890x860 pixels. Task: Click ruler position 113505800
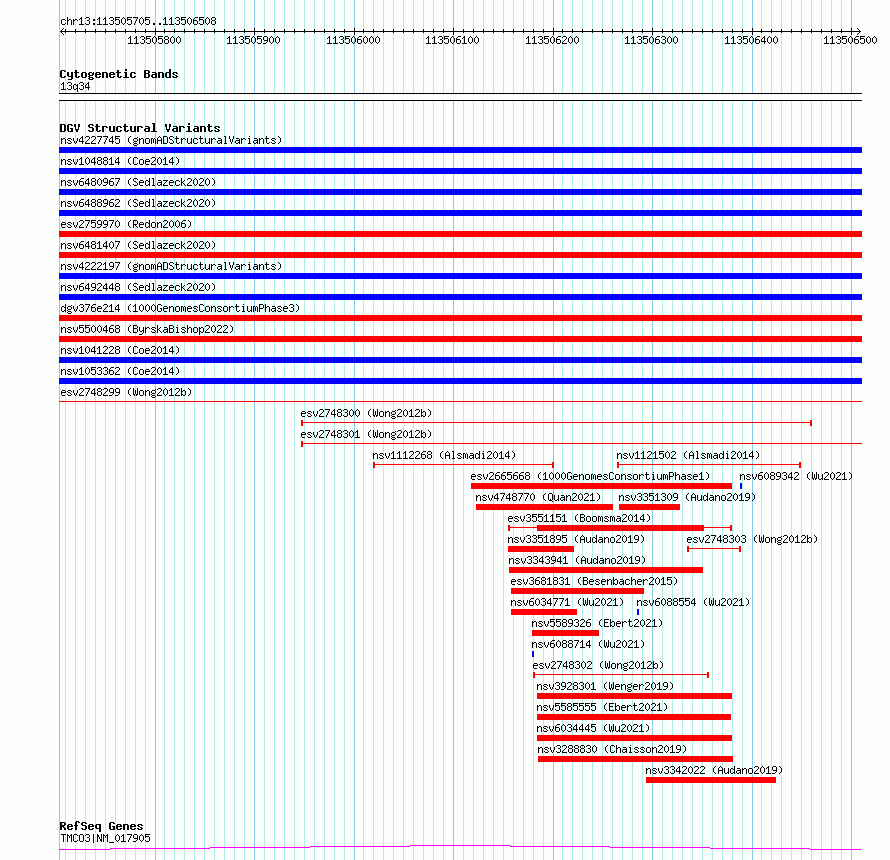tap(154, 40)
